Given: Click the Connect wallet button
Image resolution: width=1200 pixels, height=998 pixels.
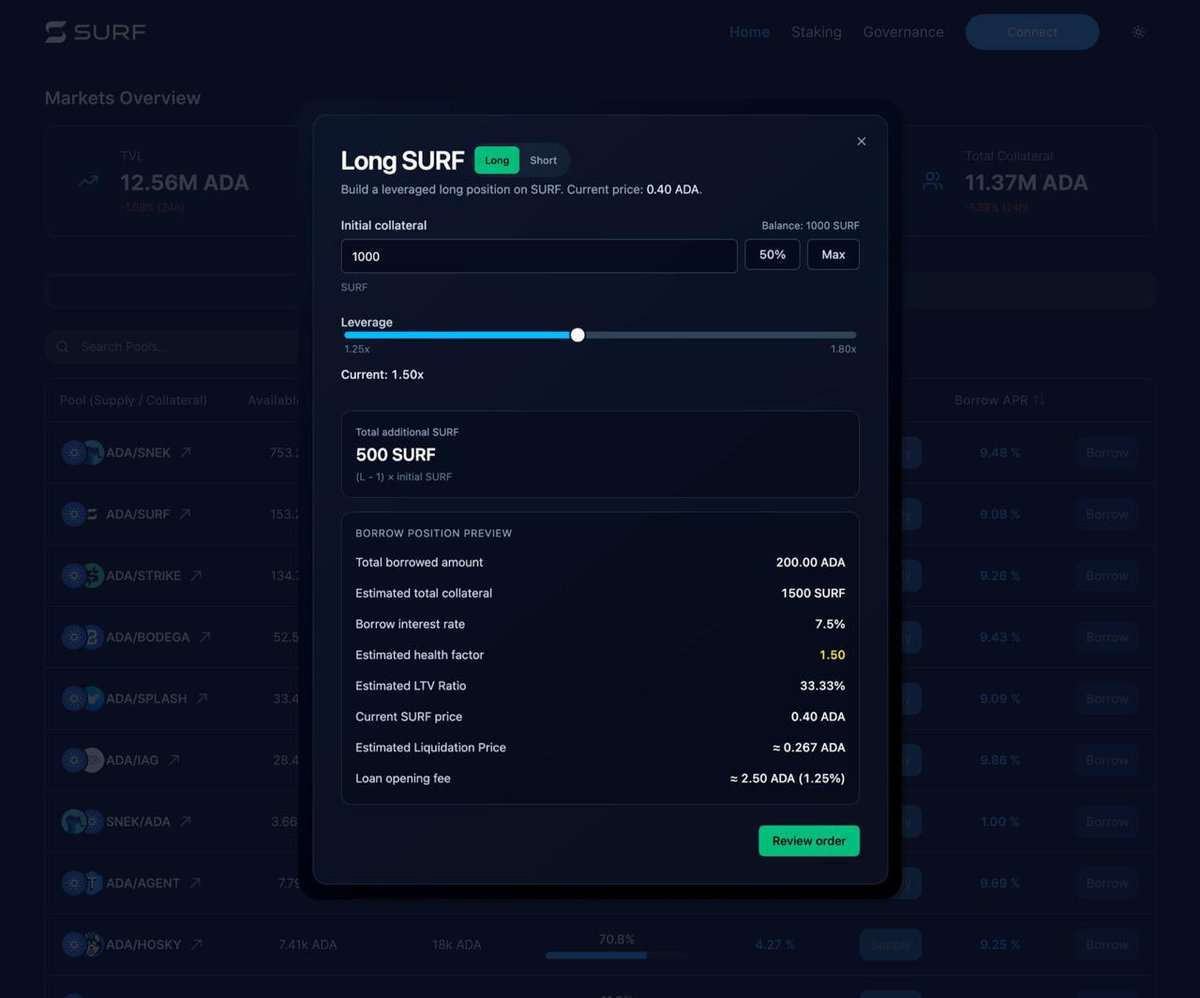Looking at the screenshot, I should click(1032, 32).
